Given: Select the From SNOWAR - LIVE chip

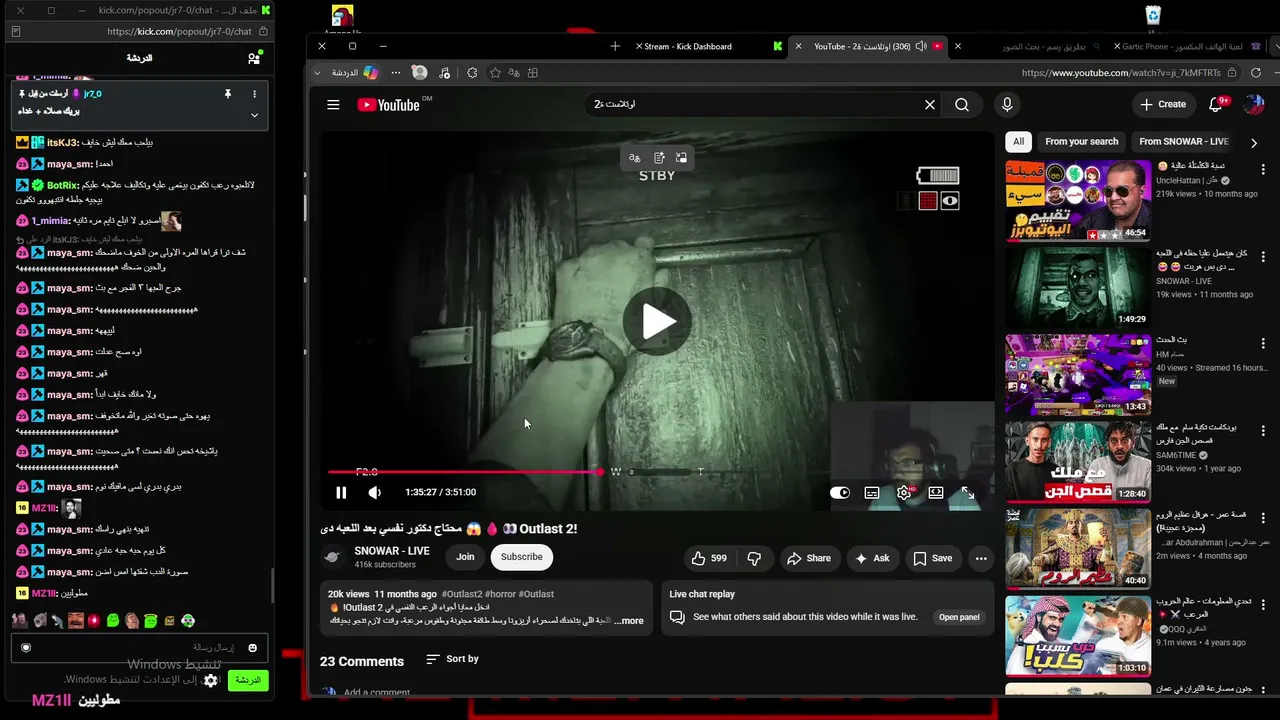Looking at the screenshot, I should click(x=1184, y=142).
